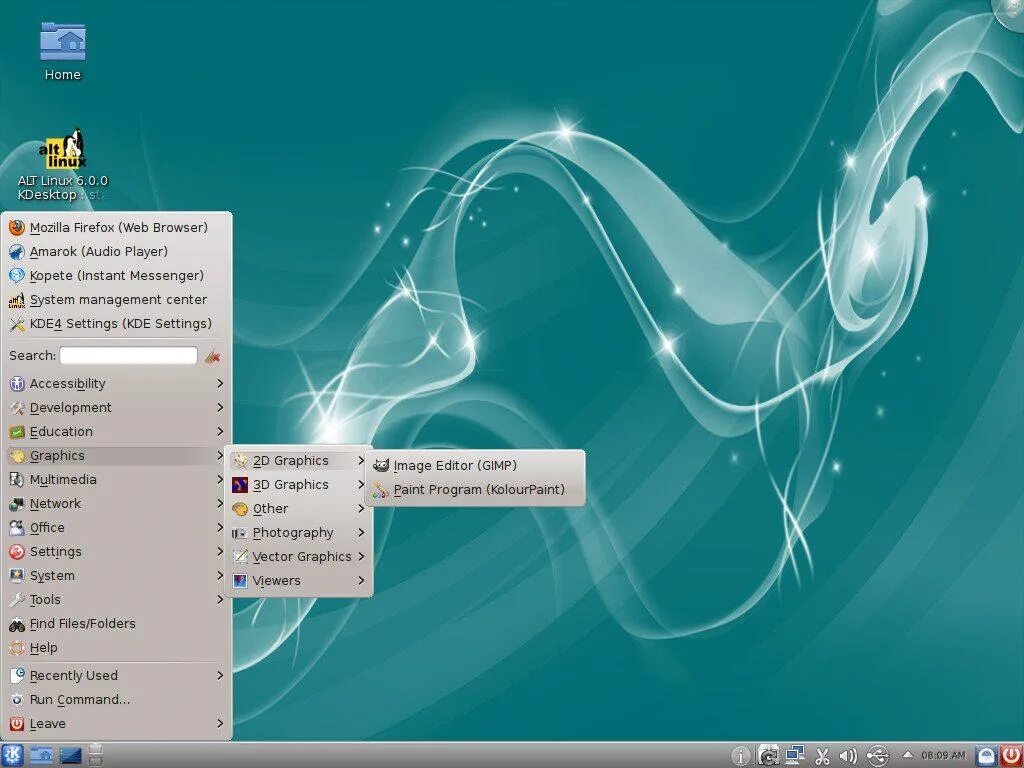Click the home folder taskbar icon
The height and width of the screenshot is (768, 1024).
42,756
